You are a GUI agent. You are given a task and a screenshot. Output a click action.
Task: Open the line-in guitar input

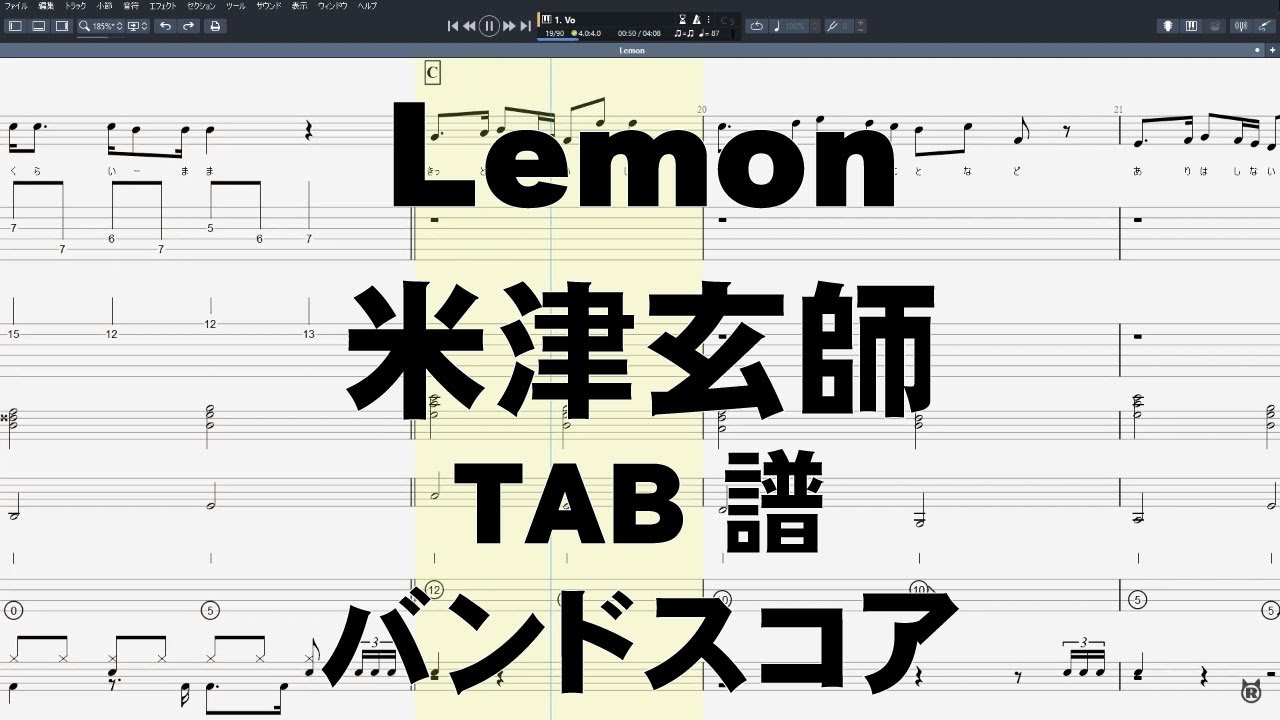click(x=1266, y=26)
